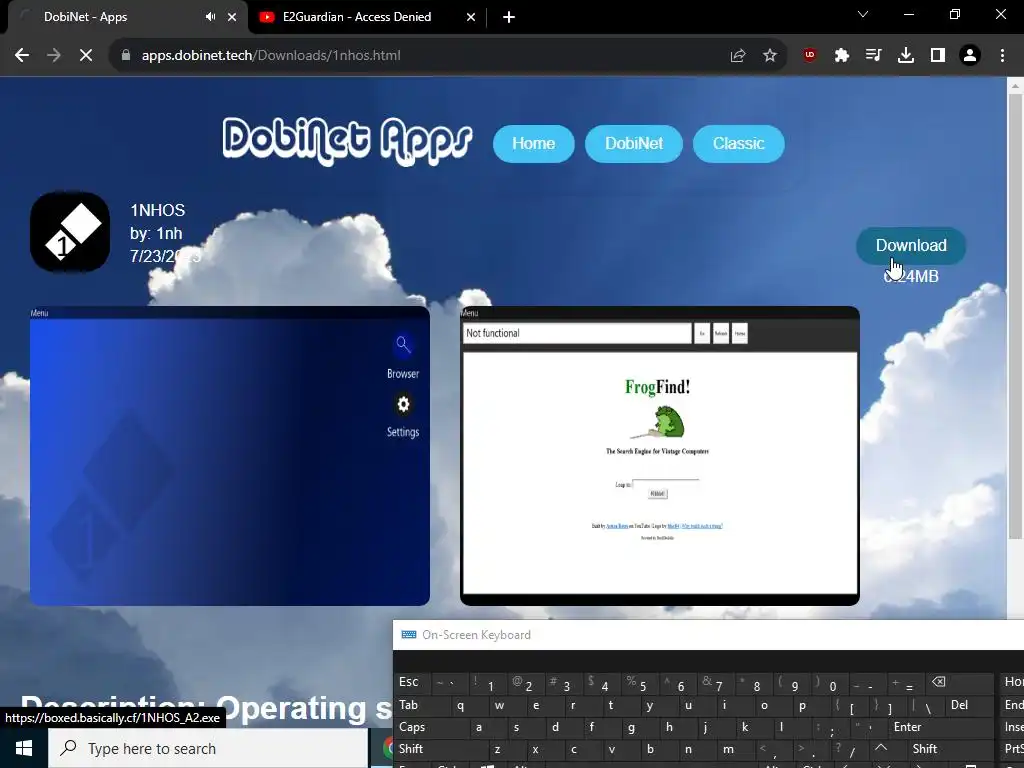Click the taskbar search box
This screenshot has height=768, width=1024.
pyautogui.click(x=208, y=748)
